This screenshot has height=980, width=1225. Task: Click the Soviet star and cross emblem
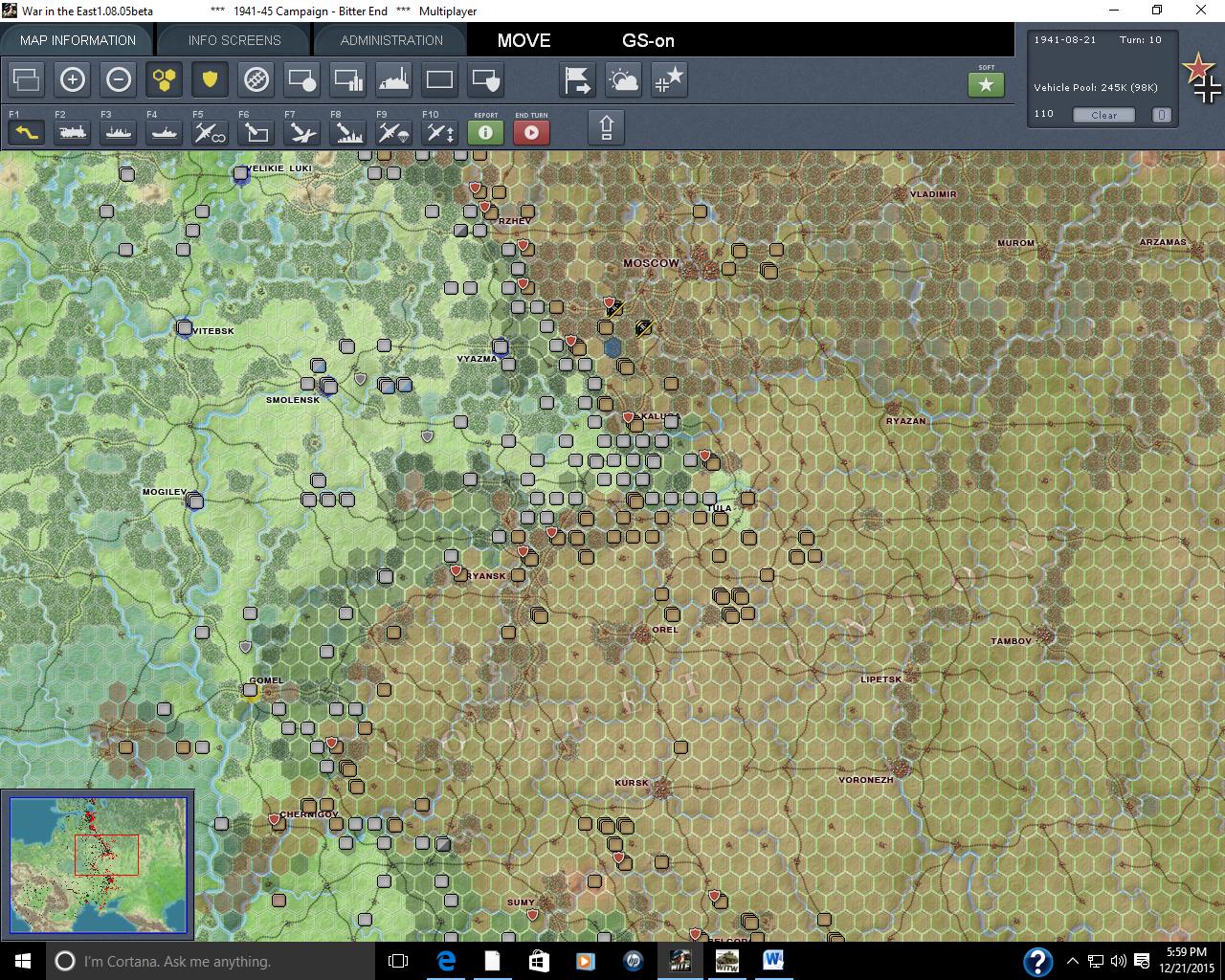(1202, 78)
